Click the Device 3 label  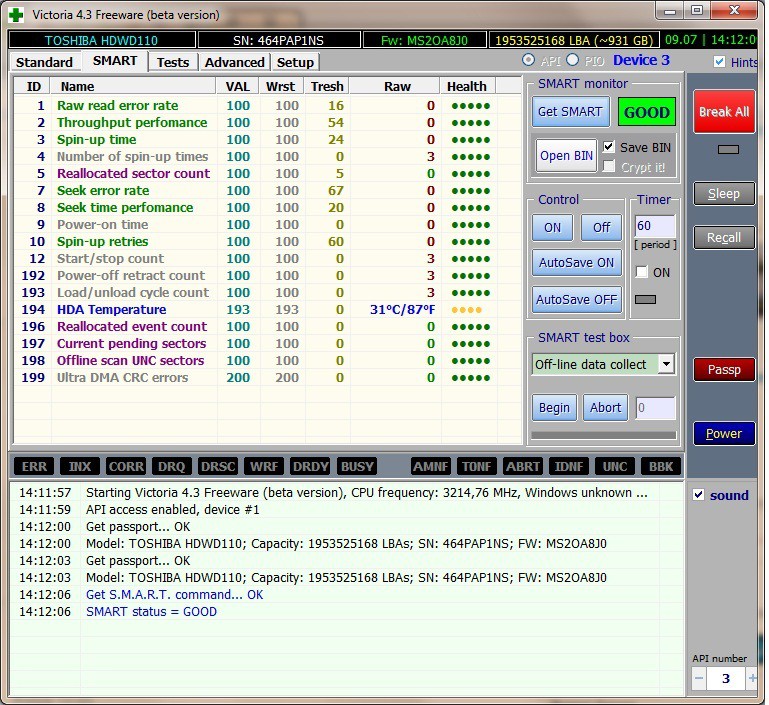[641, 60]
